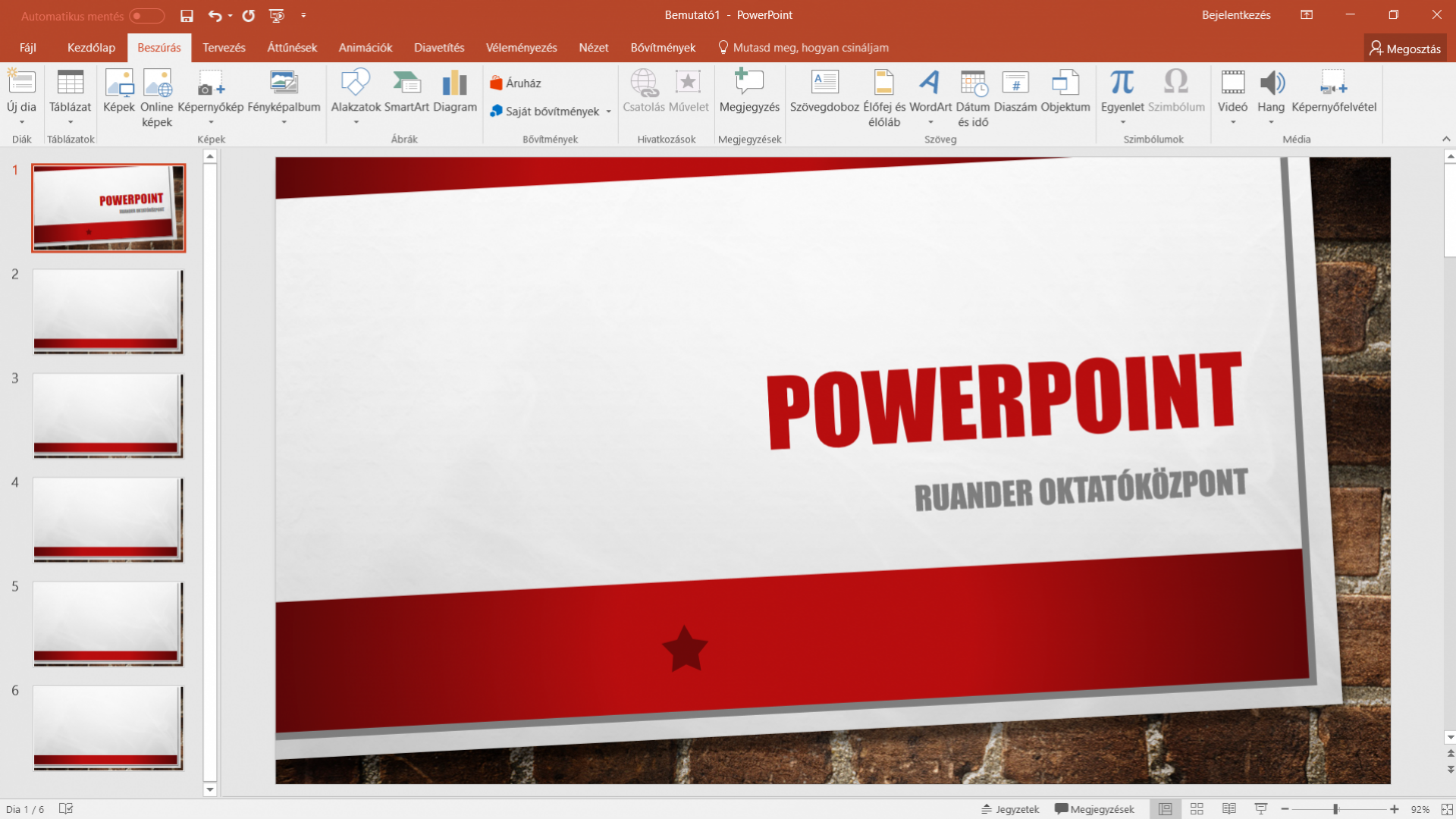
Task: Insert a Videó
Action: (x=1233, y=96)
